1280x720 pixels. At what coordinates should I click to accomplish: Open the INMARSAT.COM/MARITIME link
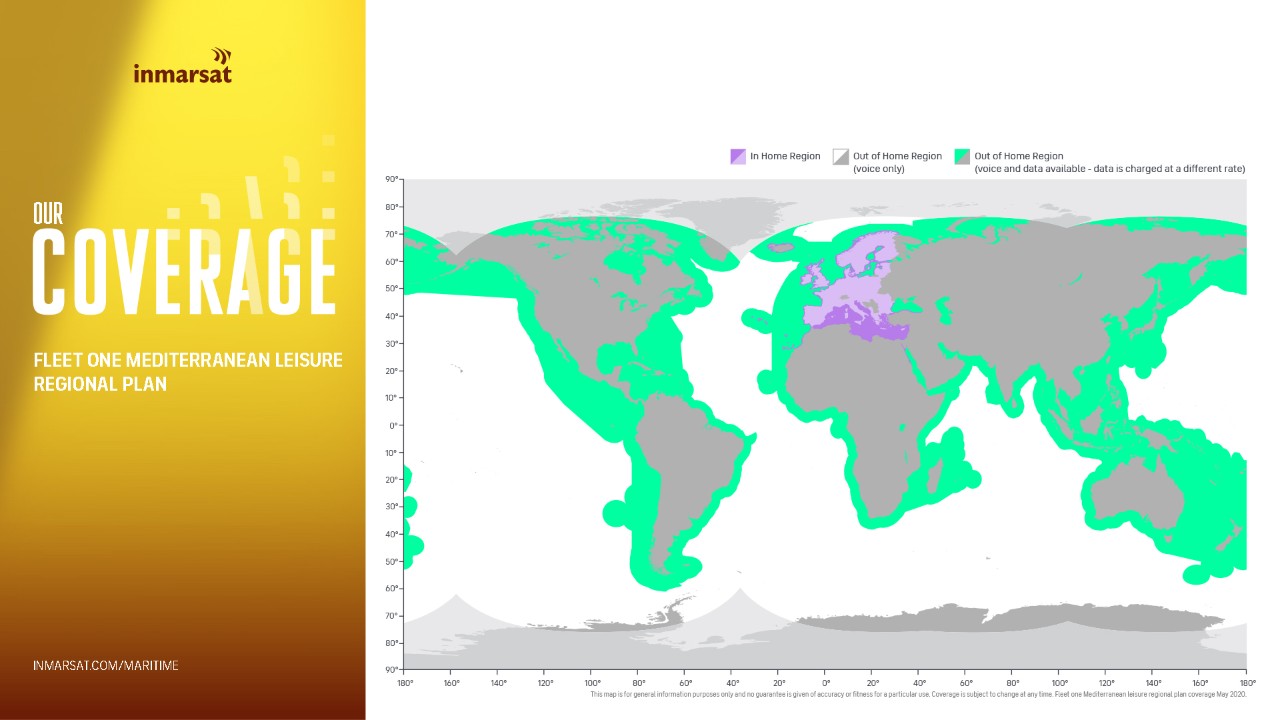[106, 665]
